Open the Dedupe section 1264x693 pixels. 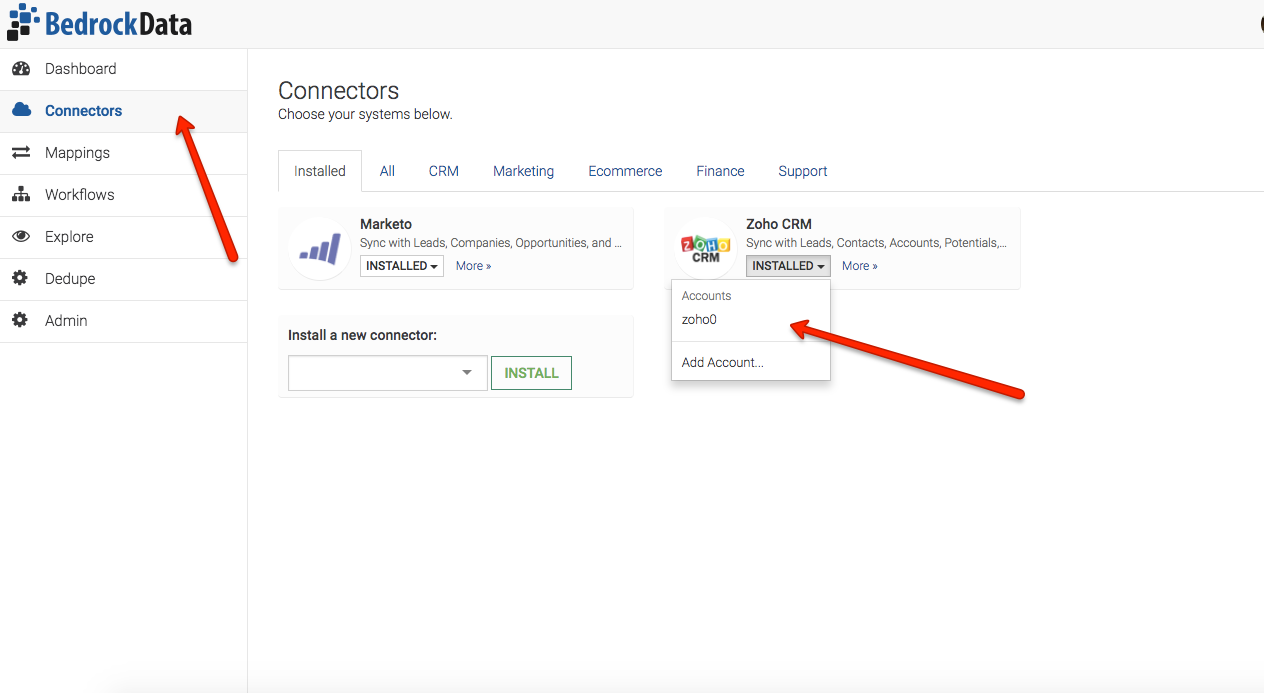tap(123, 279)
